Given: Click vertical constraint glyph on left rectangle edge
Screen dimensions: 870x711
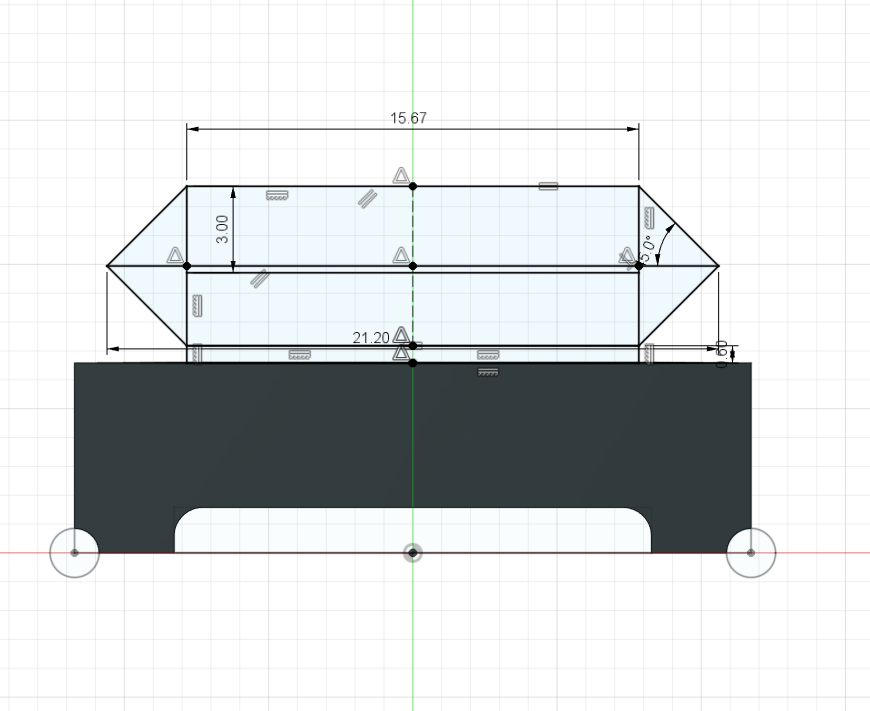Looking at the screenshot, I should (197, 306).
